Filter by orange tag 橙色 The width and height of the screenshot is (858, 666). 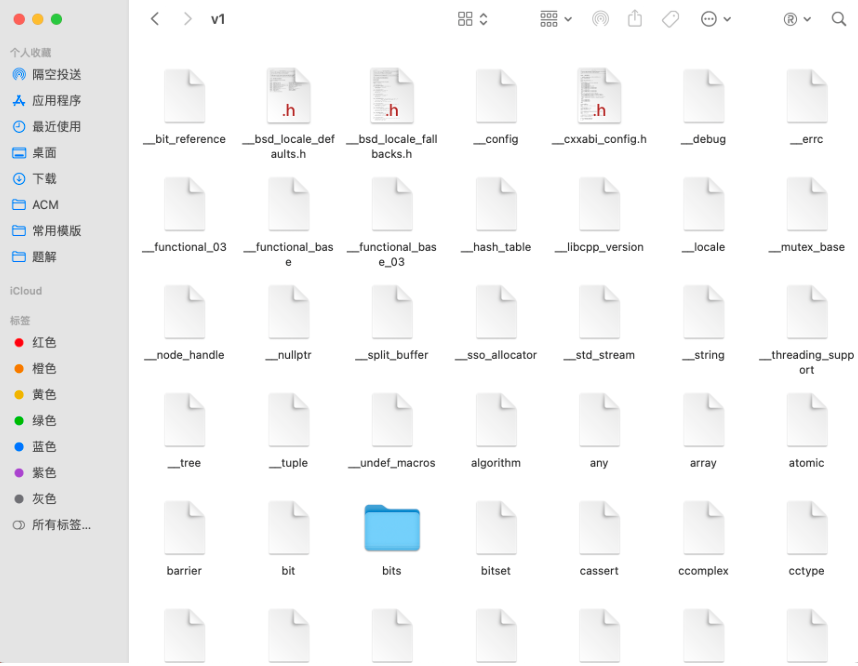click(x=35, y=368)
